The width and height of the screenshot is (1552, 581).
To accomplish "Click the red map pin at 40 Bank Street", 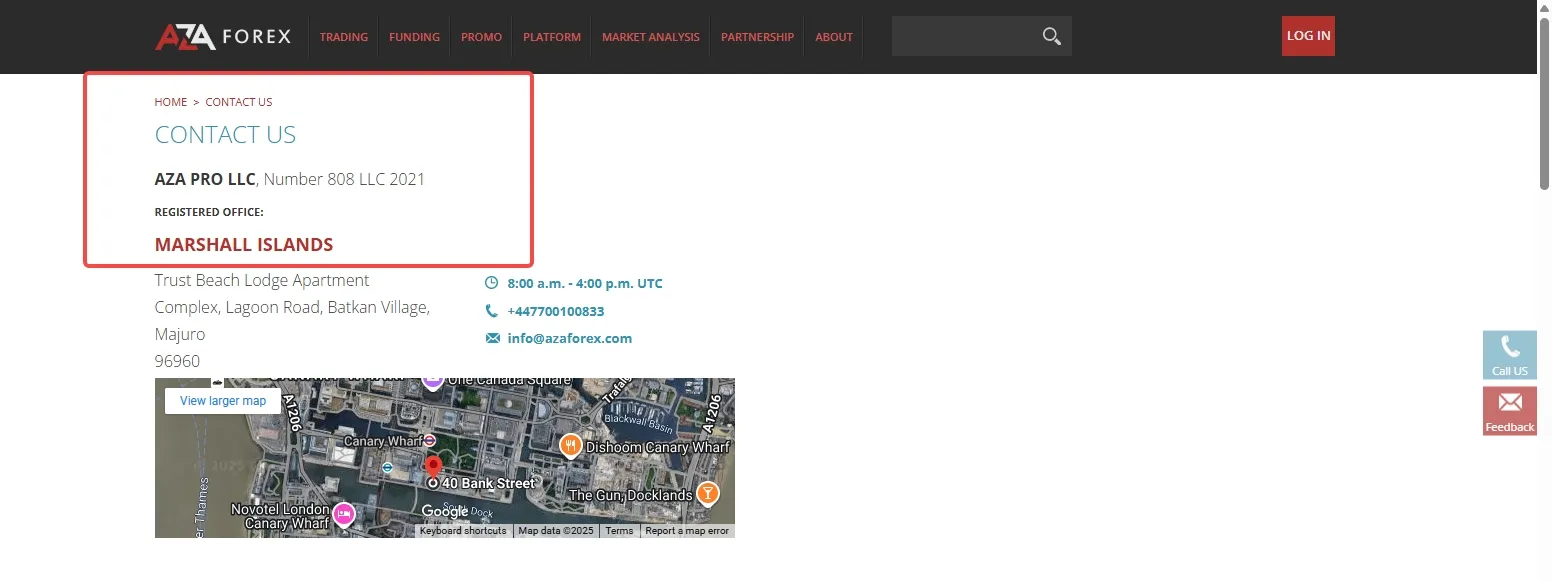I will 433,467.
